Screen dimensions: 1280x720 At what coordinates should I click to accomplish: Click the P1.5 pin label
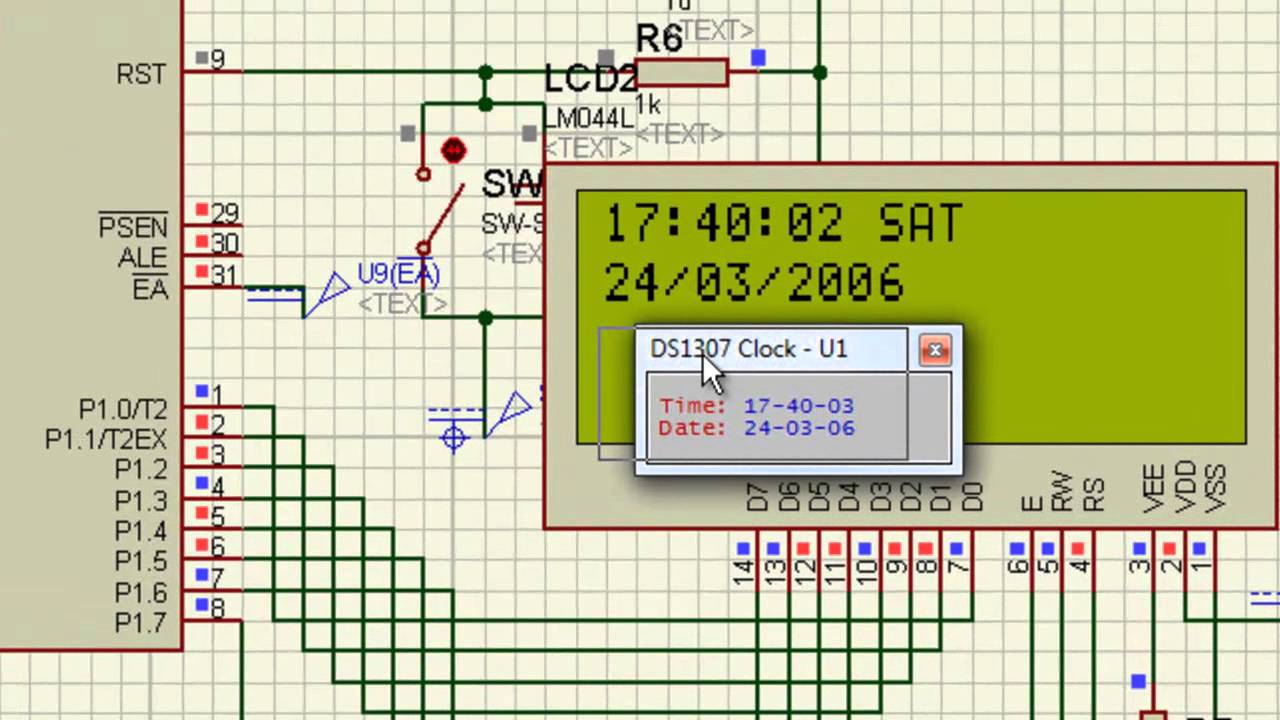pos(141,562)
